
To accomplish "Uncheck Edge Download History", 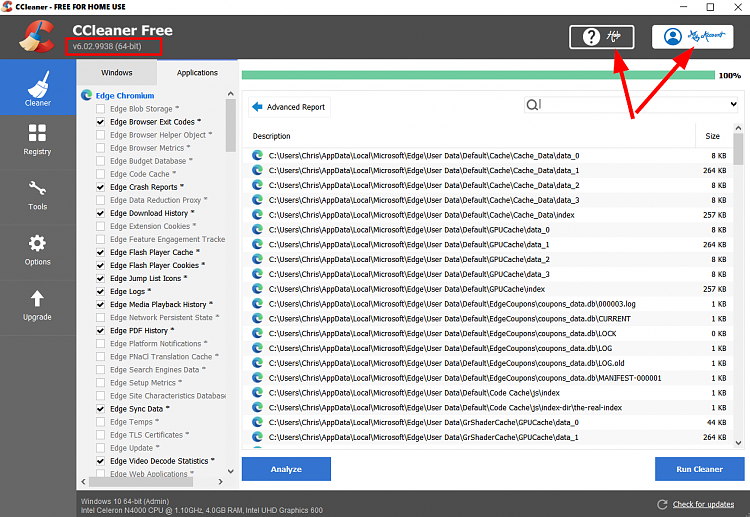I will pos(100,213).
